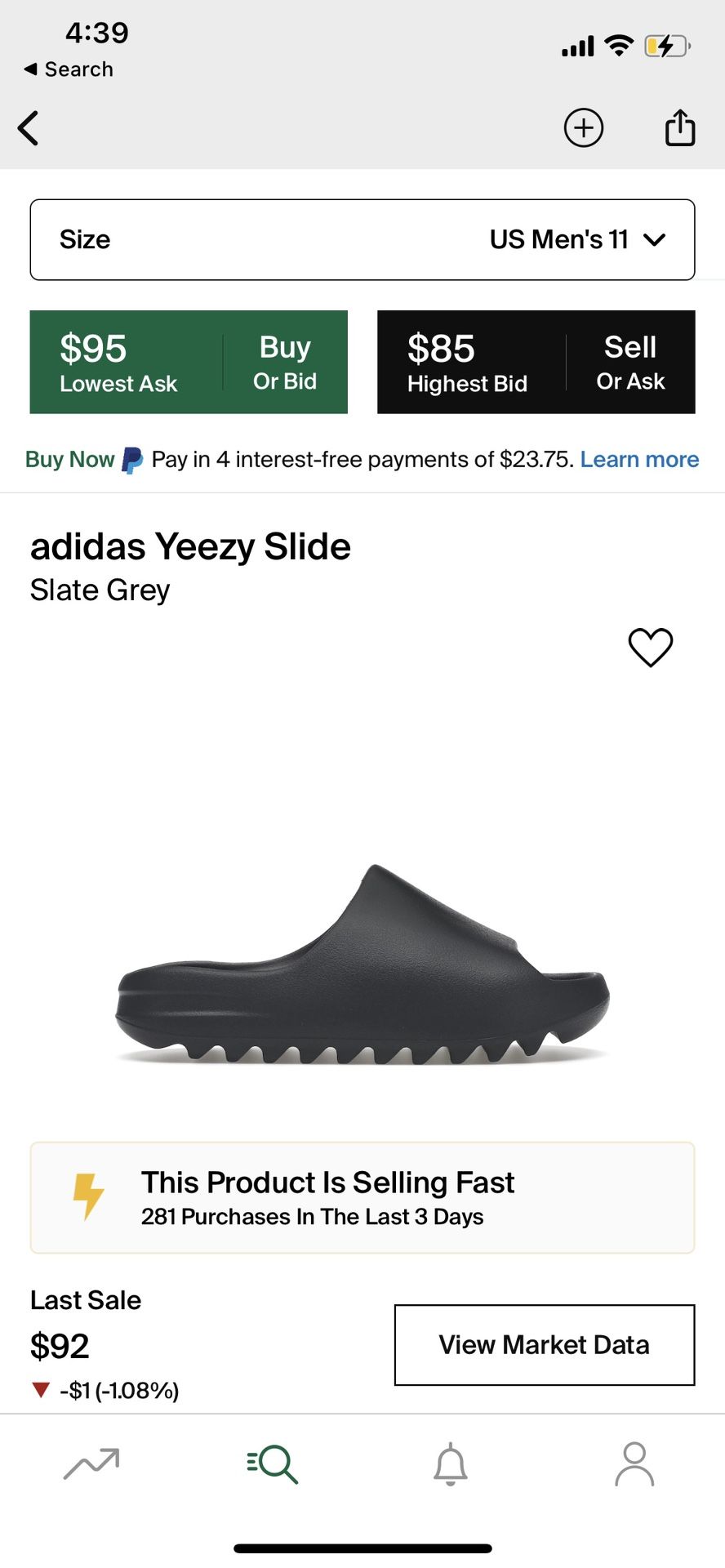Favorite the slide with heart icon
The height and width of the screenshot is (1568, 725).
coord(650,647)
